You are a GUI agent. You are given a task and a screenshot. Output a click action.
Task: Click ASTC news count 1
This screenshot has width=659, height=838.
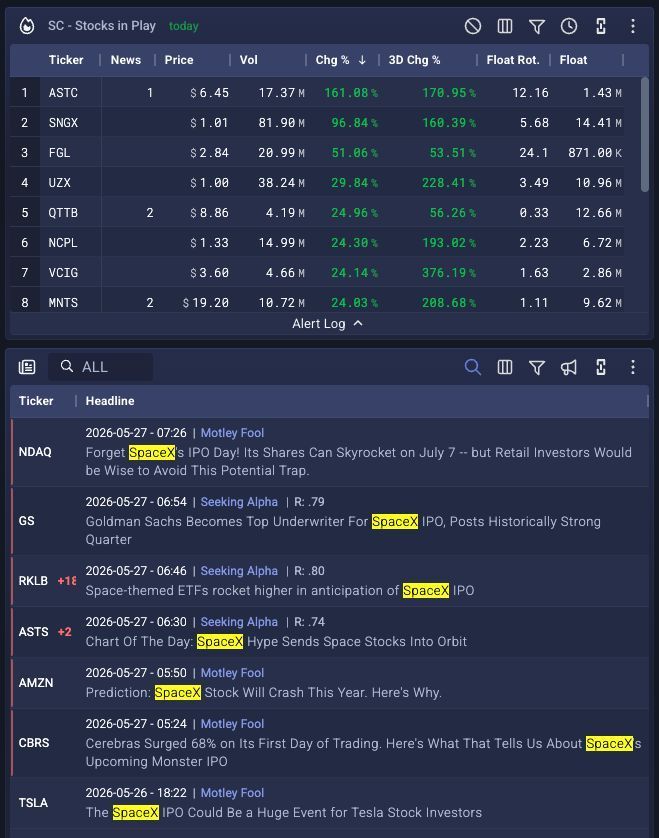pos(150,92)
